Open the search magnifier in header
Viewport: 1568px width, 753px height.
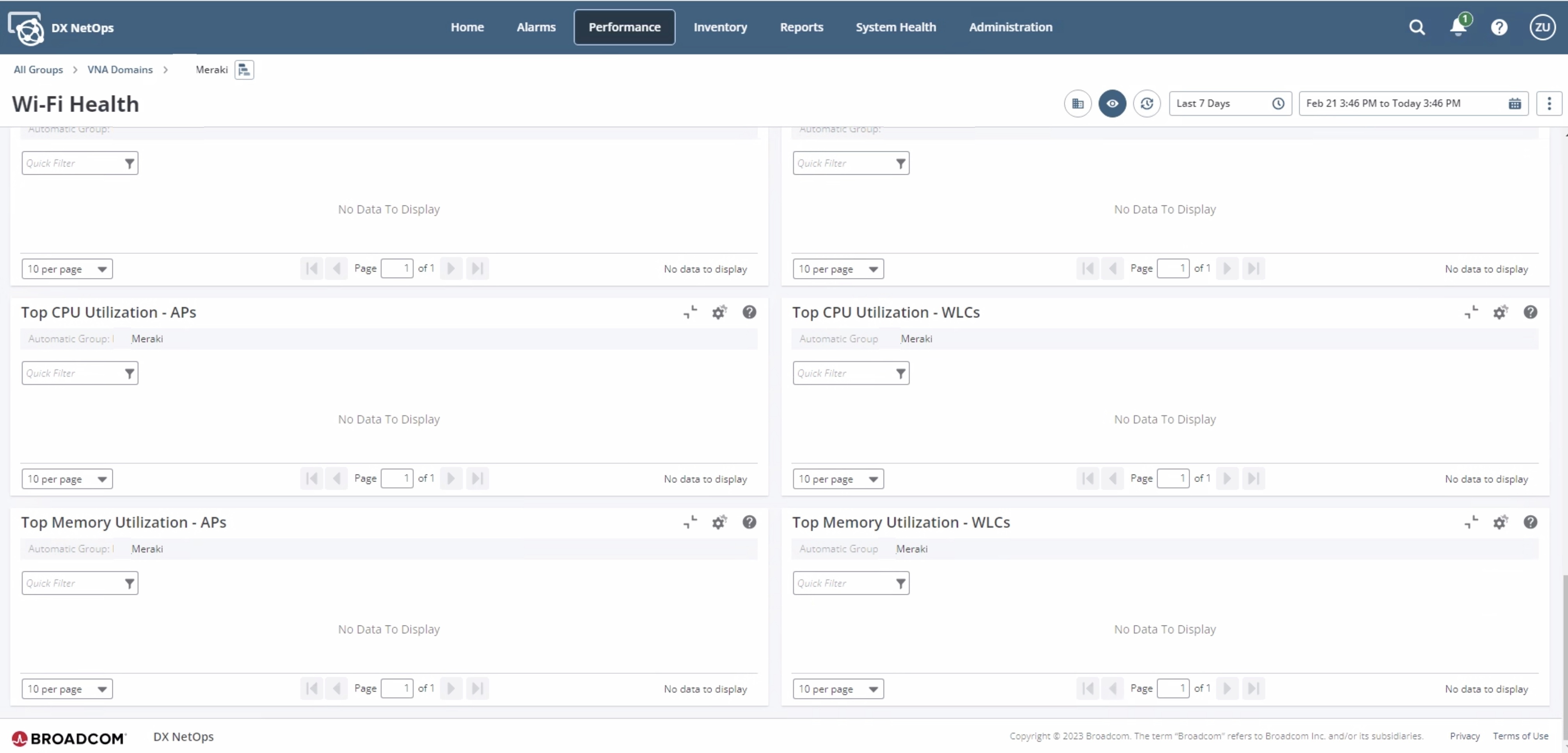coord(1417,27)
